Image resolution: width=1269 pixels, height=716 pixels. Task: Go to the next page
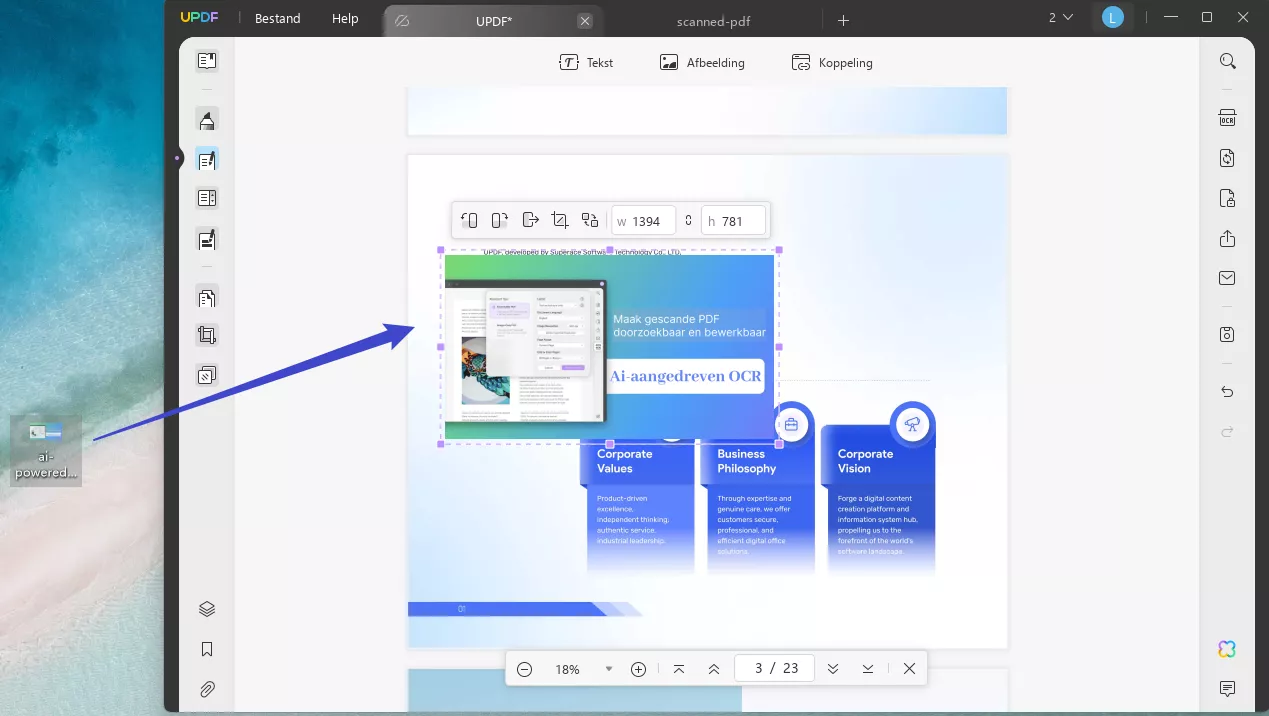(x=833, y=669)
